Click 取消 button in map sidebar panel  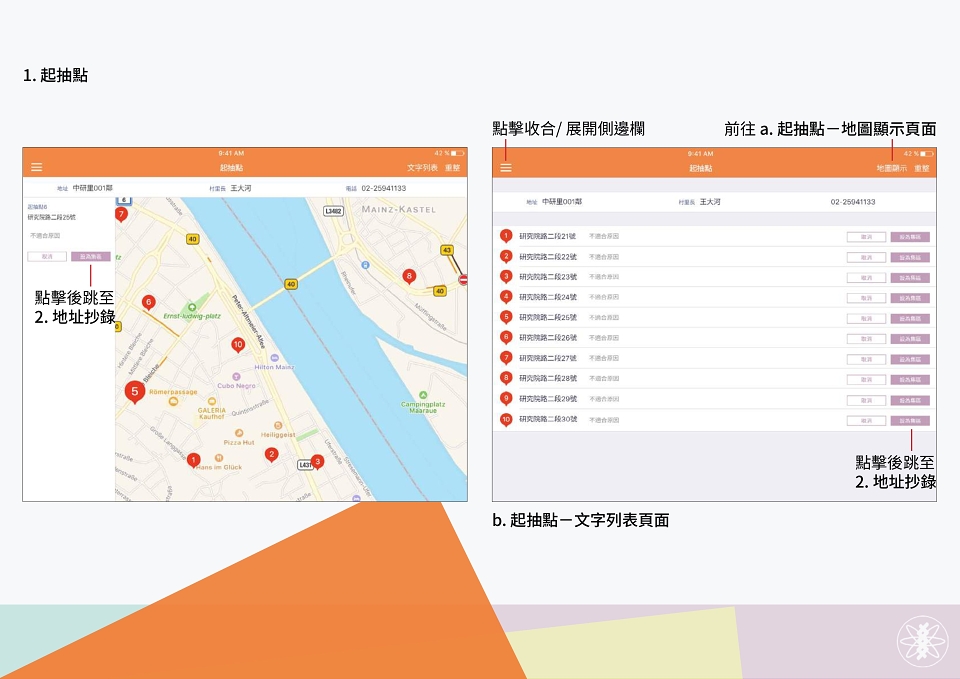coord(47,257)
